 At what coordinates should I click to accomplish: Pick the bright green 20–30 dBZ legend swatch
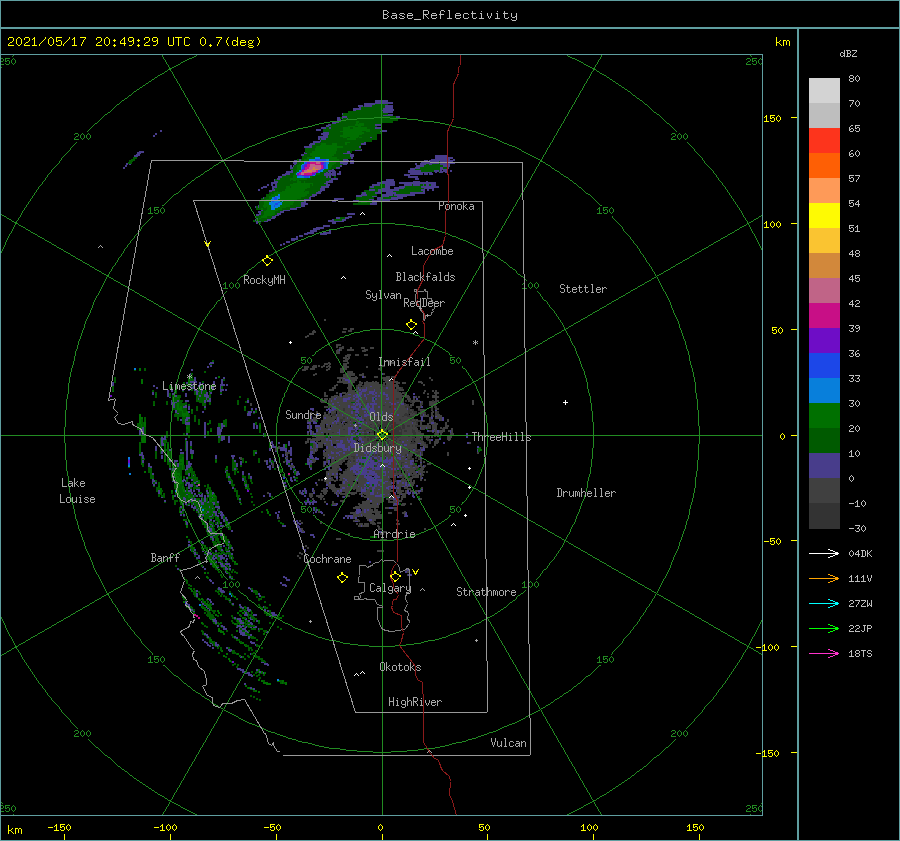click(x=824, y=416)
